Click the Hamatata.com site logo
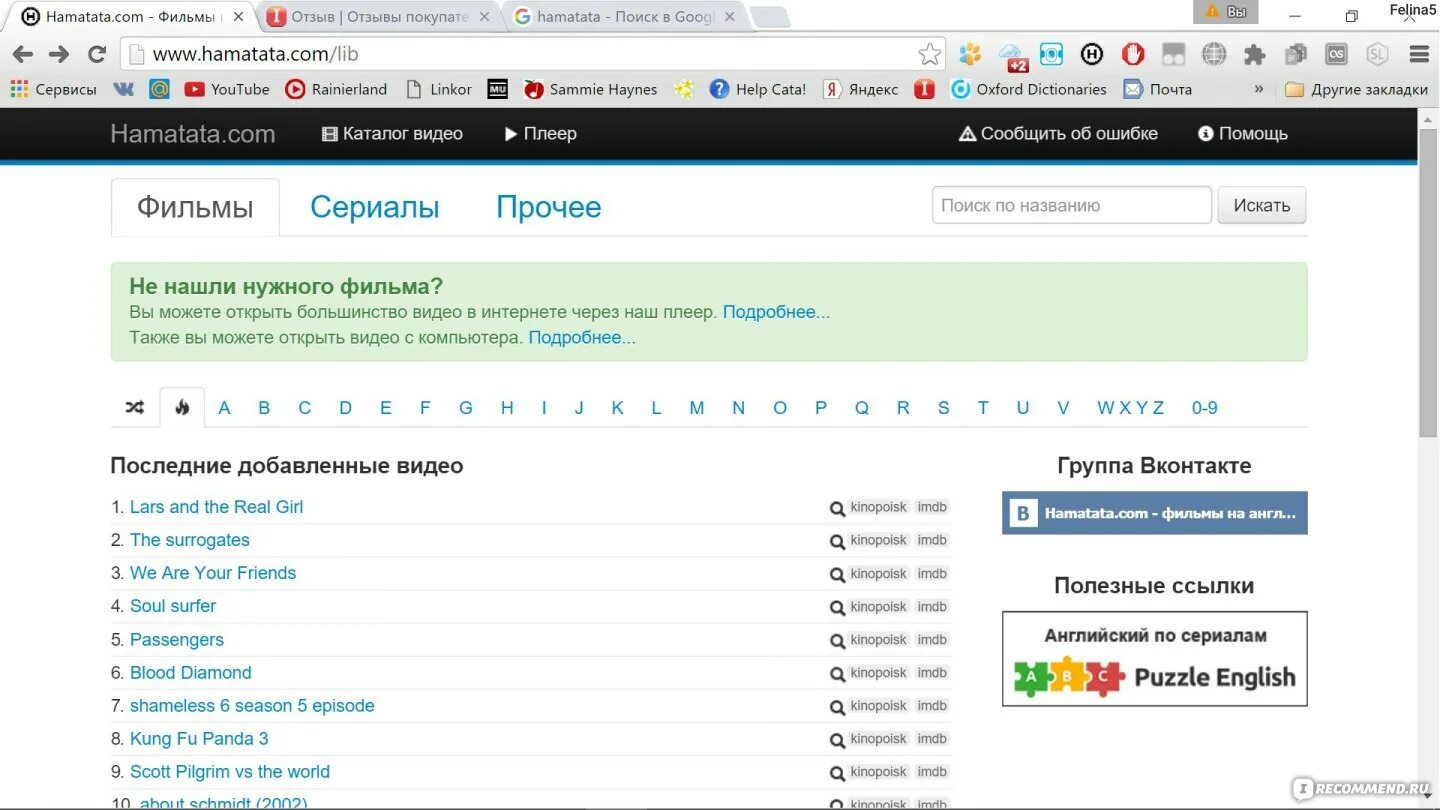The width and height of the screenshot is (1440, 810). 193,134
